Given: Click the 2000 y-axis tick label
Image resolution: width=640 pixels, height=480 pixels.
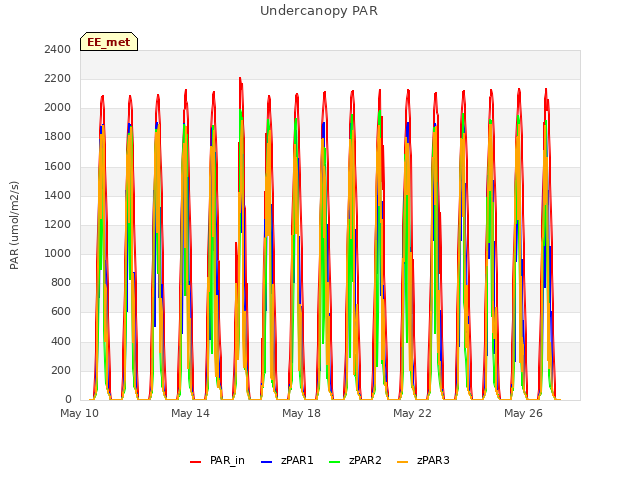Looking at the screenshot, I should click(x=58, y=108).
